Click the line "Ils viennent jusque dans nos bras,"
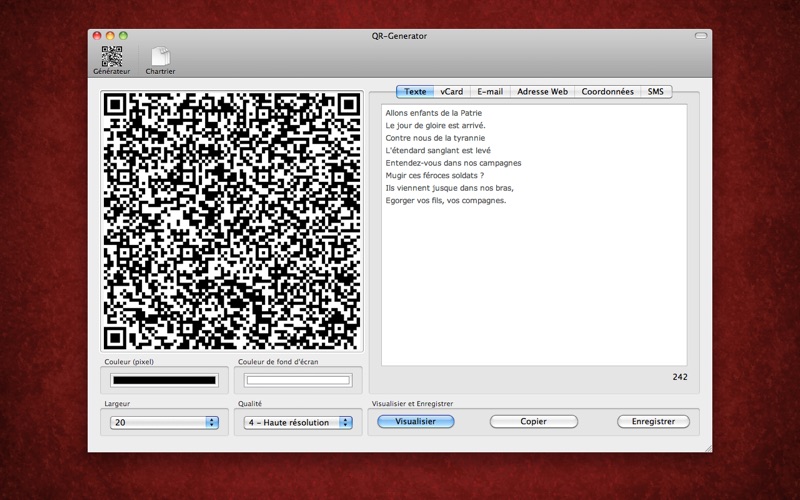Viewport: 800px width, 500px height. coord(449,188)
